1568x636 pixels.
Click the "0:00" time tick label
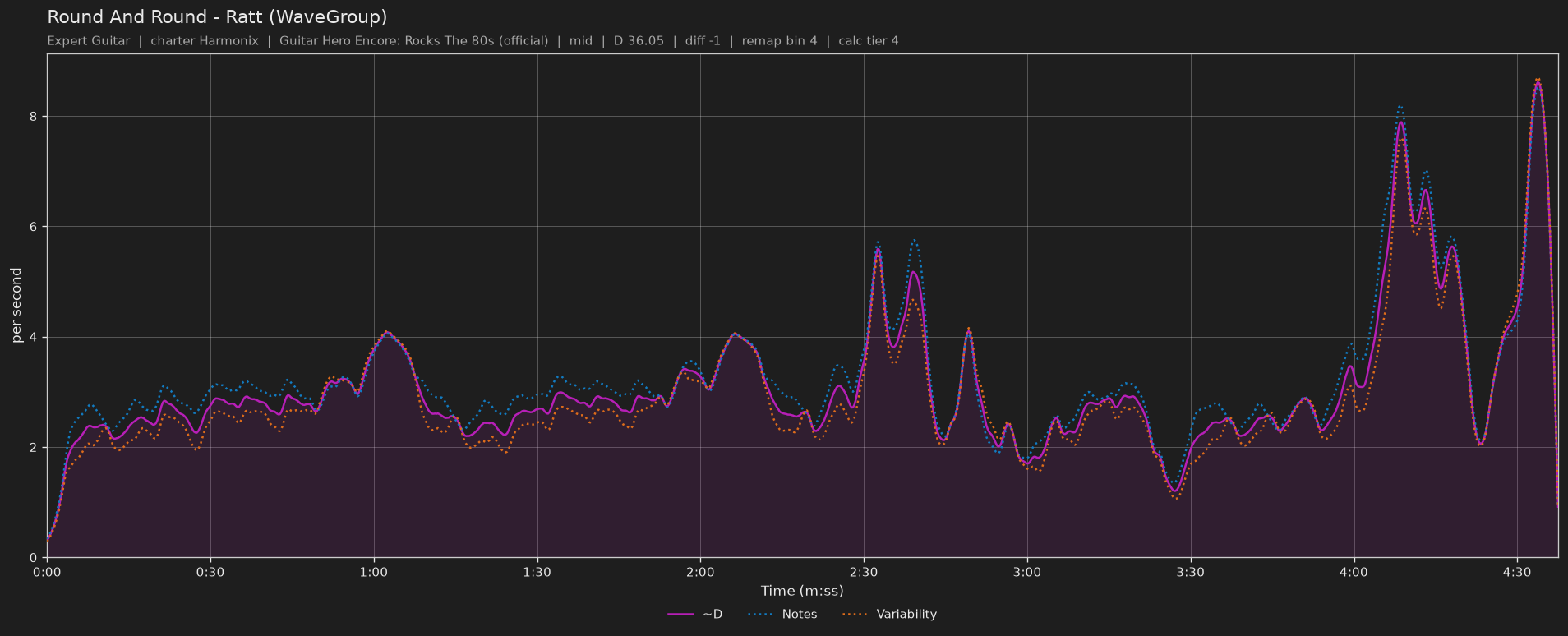coord(47,572)
